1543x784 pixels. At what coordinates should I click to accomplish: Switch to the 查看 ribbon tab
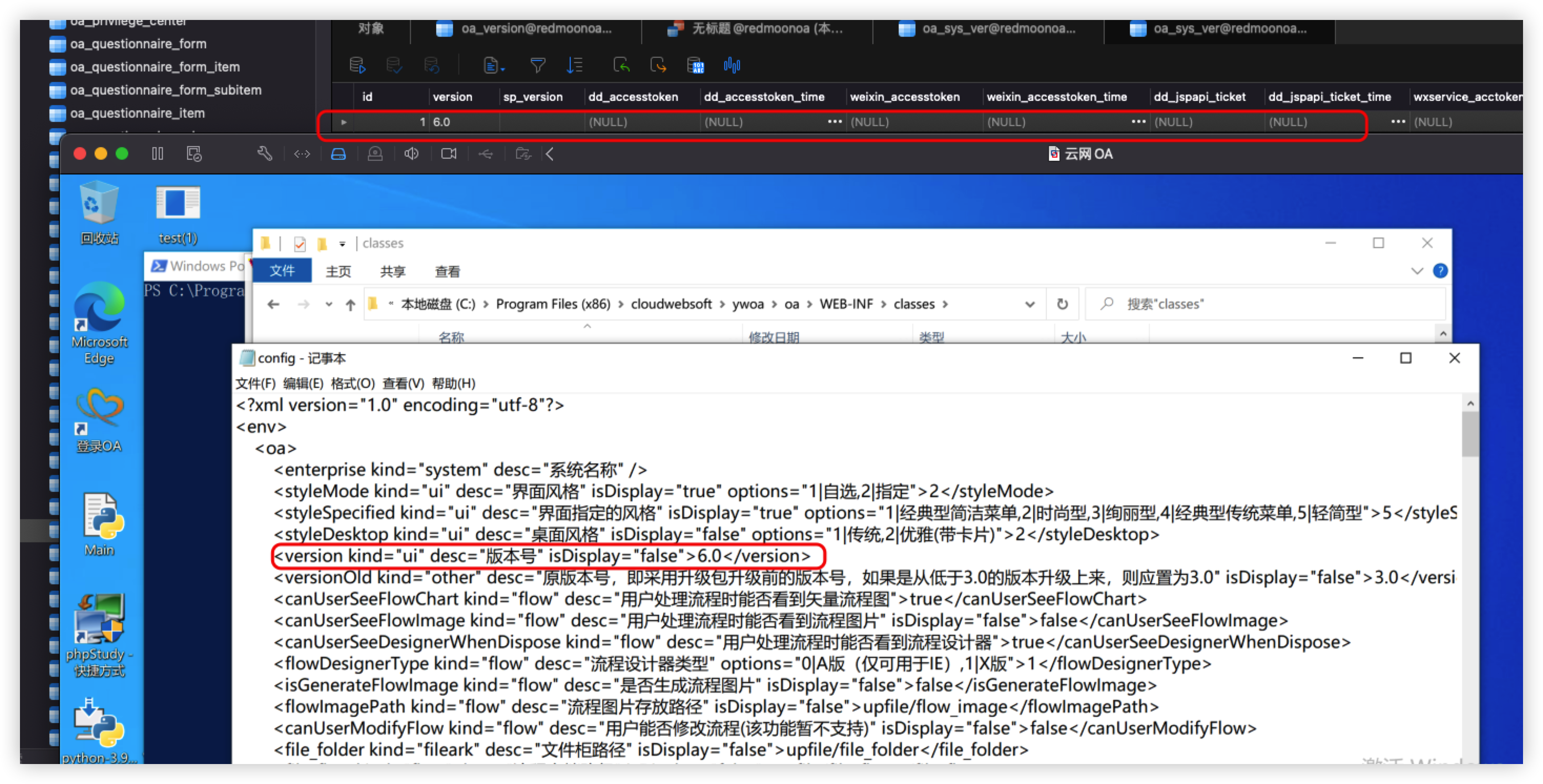pyautogui.click(x=447, y=272)
